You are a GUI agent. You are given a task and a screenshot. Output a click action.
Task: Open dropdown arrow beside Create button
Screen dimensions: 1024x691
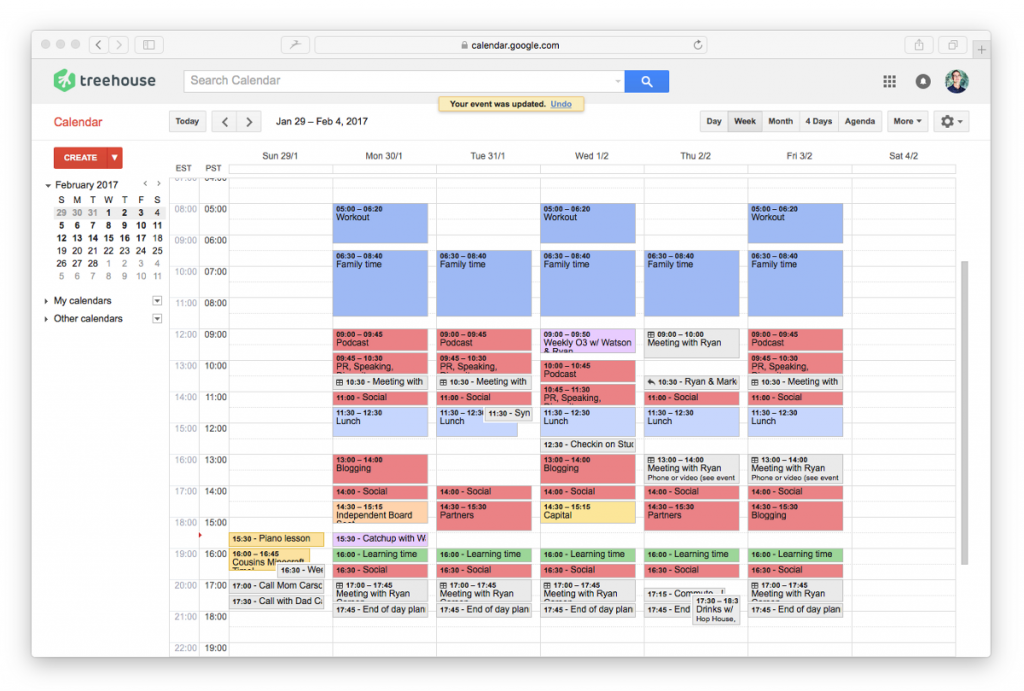click(115, 158)
